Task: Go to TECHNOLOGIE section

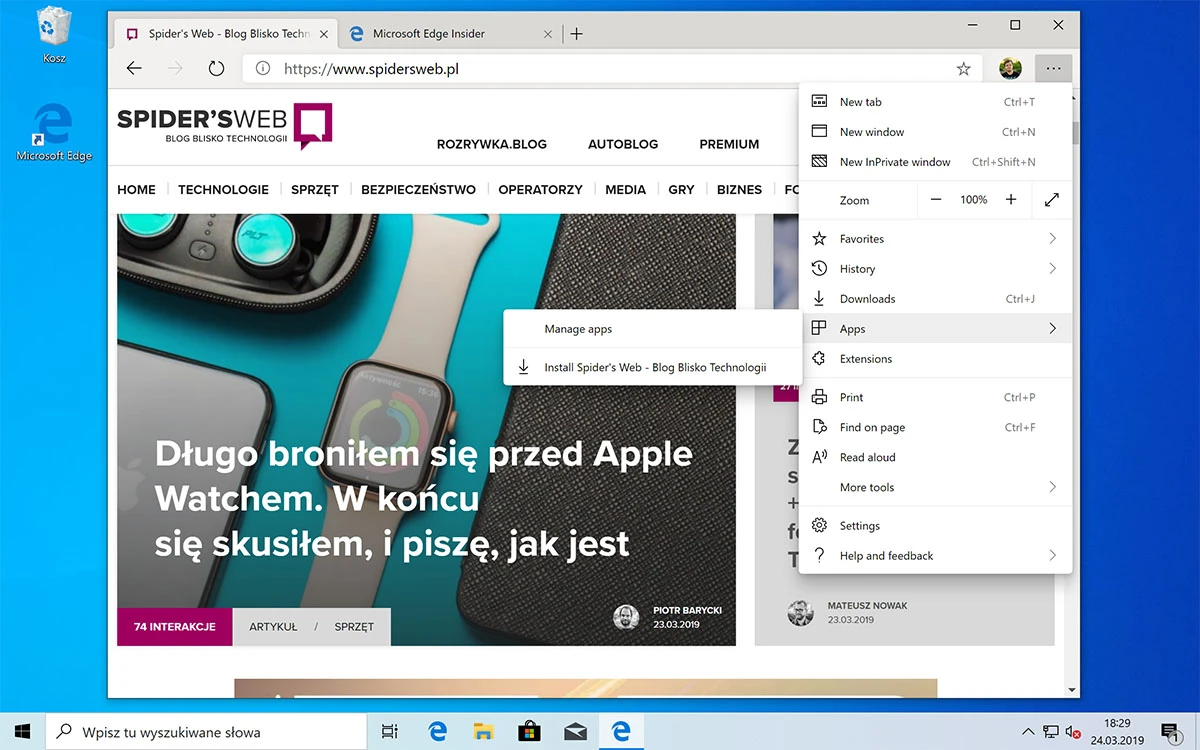Action: click(x=223, y=189)
